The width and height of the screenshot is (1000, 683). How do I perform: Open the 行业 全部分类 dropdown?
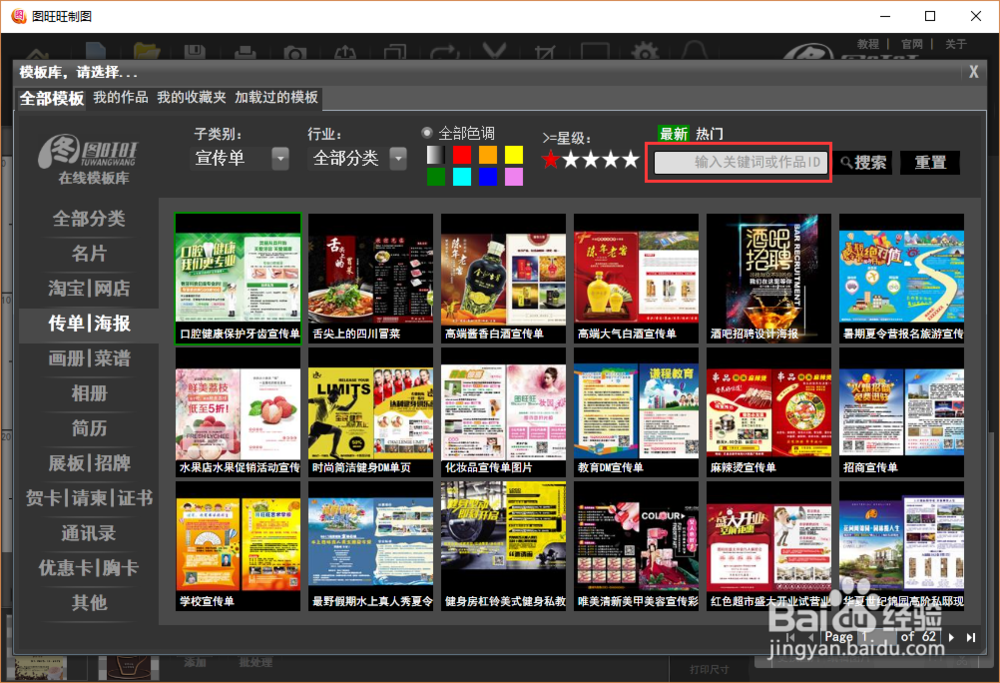click(x=358, y=158)
